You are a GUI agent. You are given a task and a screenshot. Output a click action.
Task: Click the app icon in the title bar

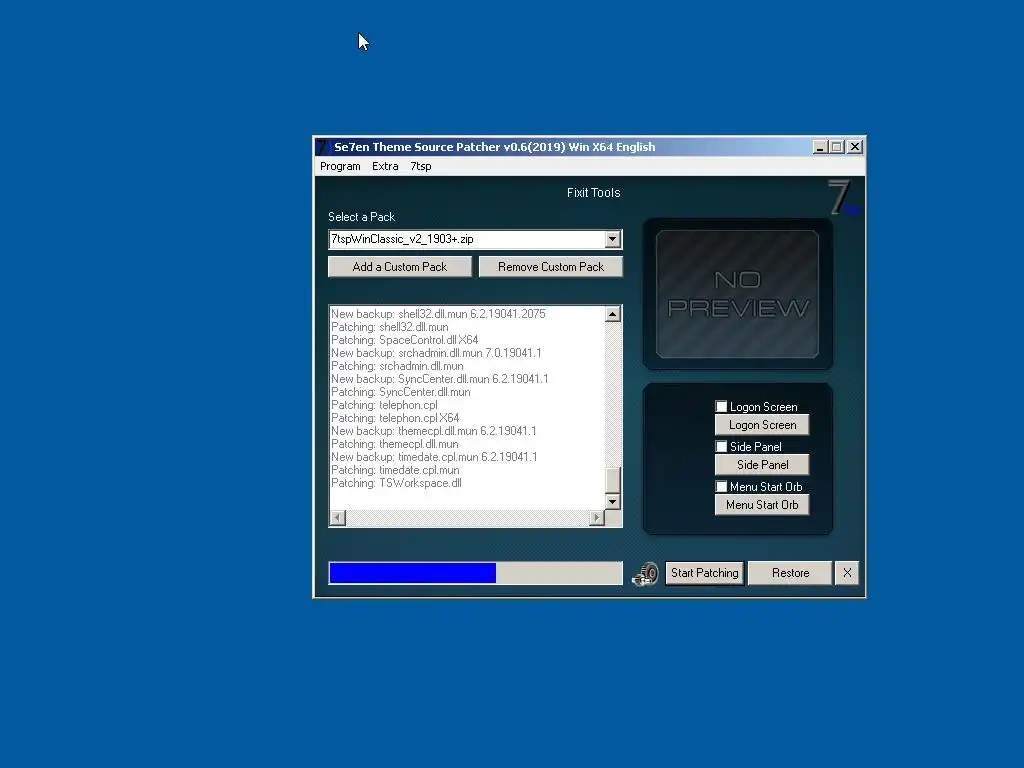[x=323, y=147]
